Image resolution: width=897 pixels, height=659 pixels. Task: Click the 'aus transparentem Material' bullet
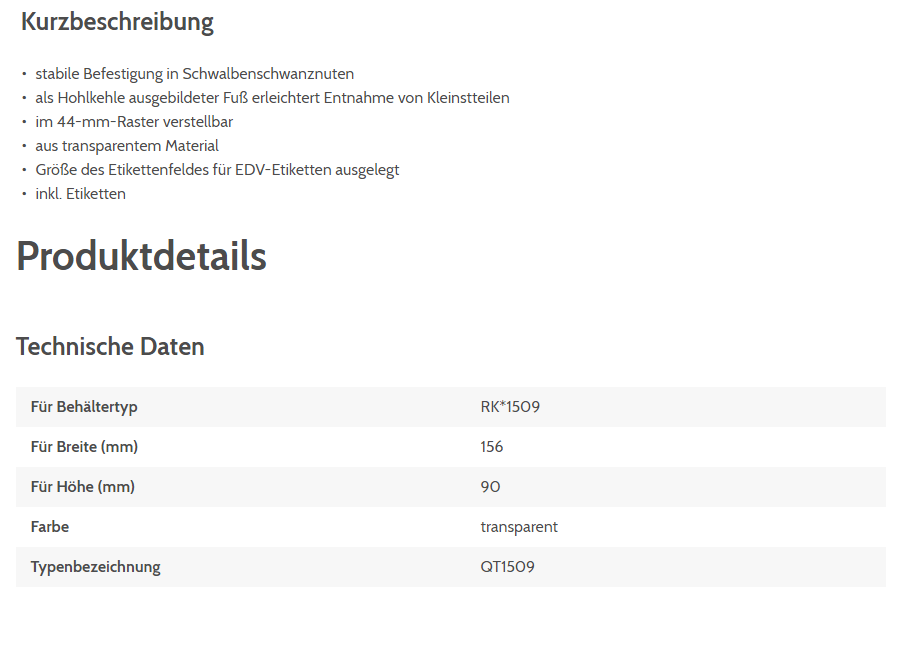tap(127, 146)
